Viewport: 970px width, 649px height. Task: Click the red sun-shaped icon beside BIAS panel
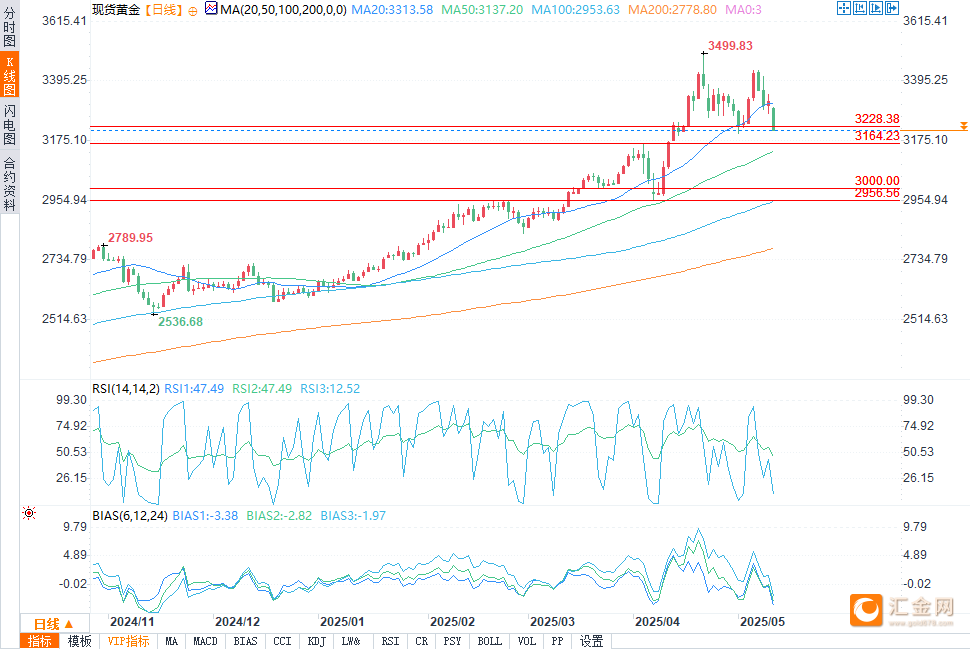click(x=28, y=513)
